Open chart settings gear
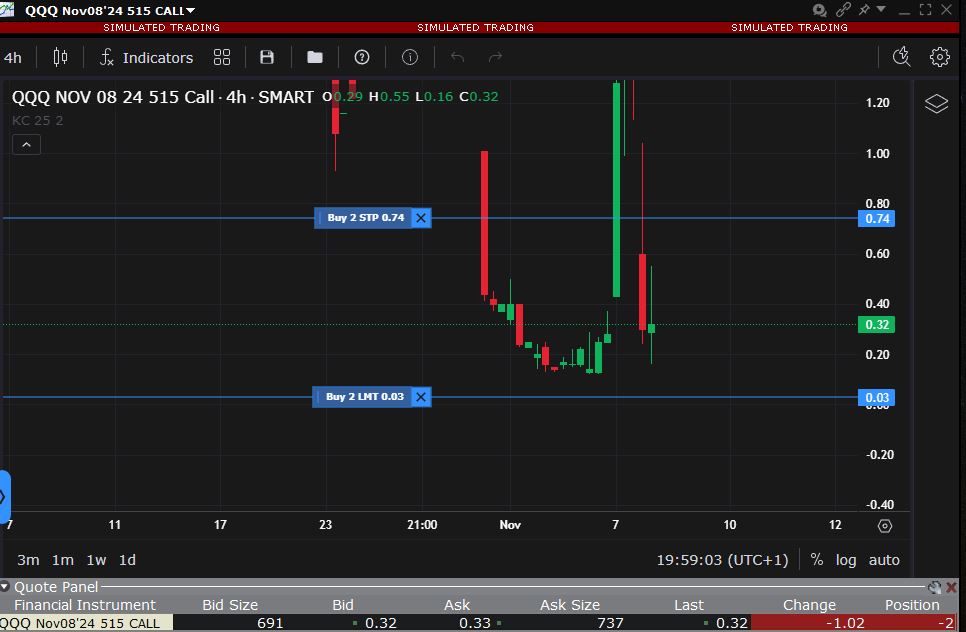 (940, 57)
